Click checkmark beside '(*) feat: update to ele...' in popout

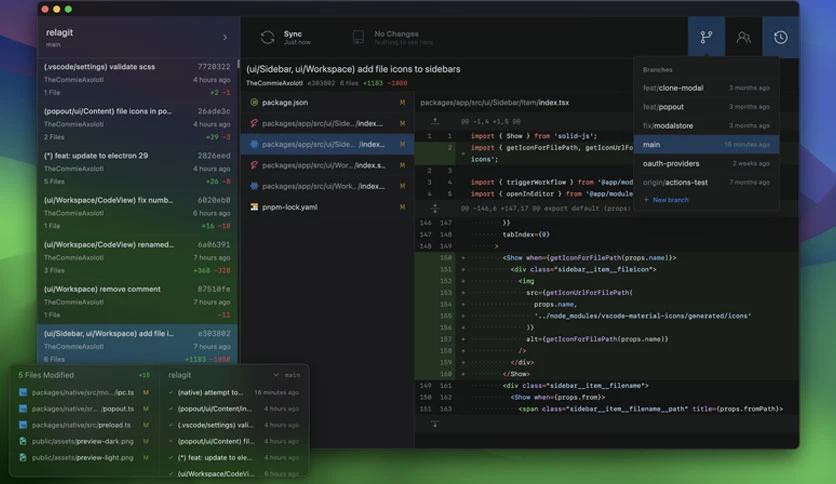[171, 457]
